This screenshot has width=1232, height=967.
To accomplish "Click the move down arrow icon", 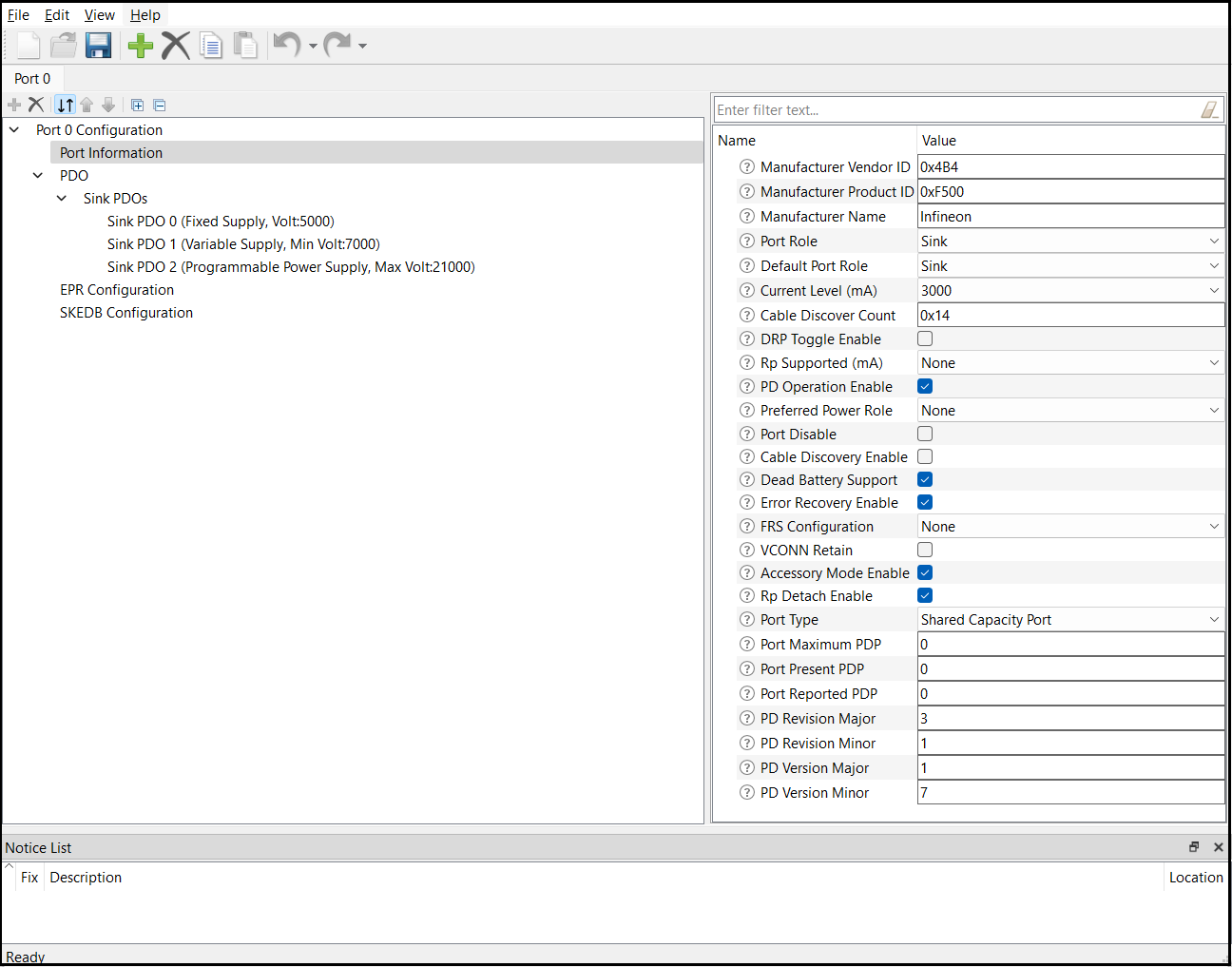I will pos(108,105).
